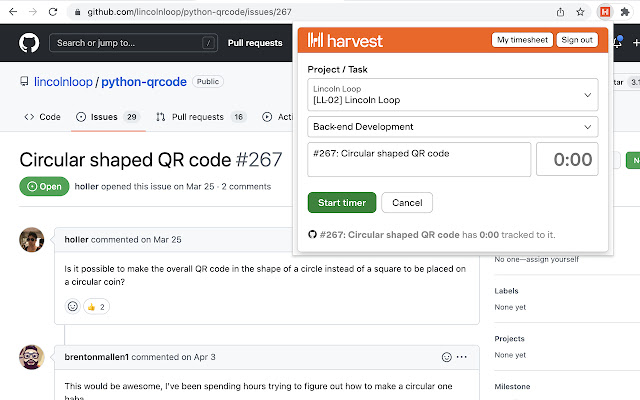This screenshot has height=400, width=640.
Task: Click the Start timer button
Action: coord(342,202)
